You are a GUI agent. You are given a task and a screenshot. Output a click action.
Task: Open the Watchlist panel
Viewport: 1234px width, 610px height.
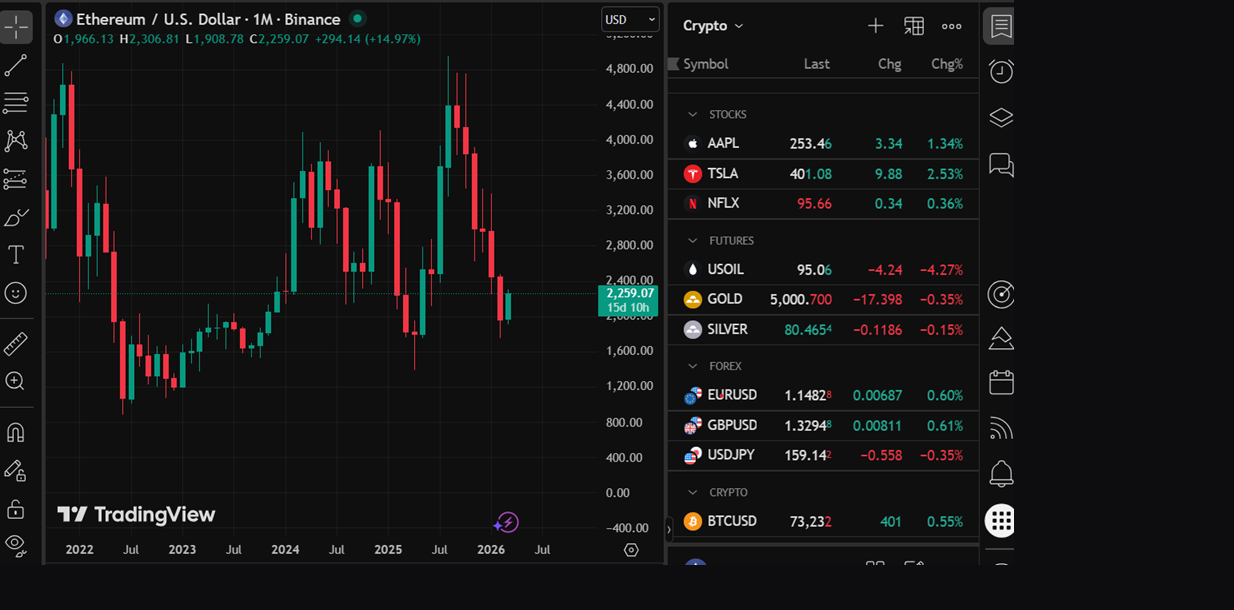click(999, 26)
